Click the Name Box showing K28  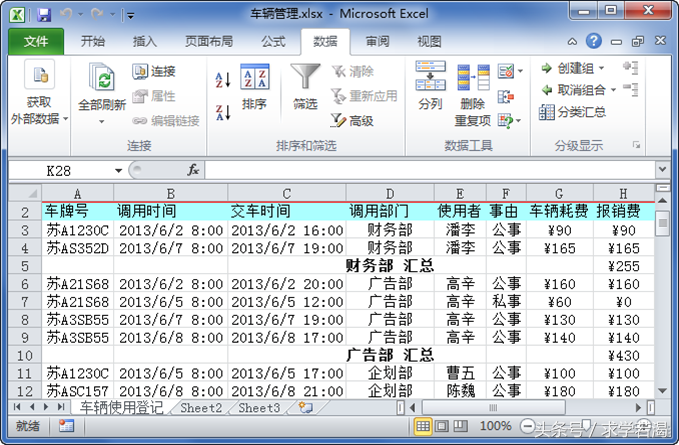click(59, 171)
